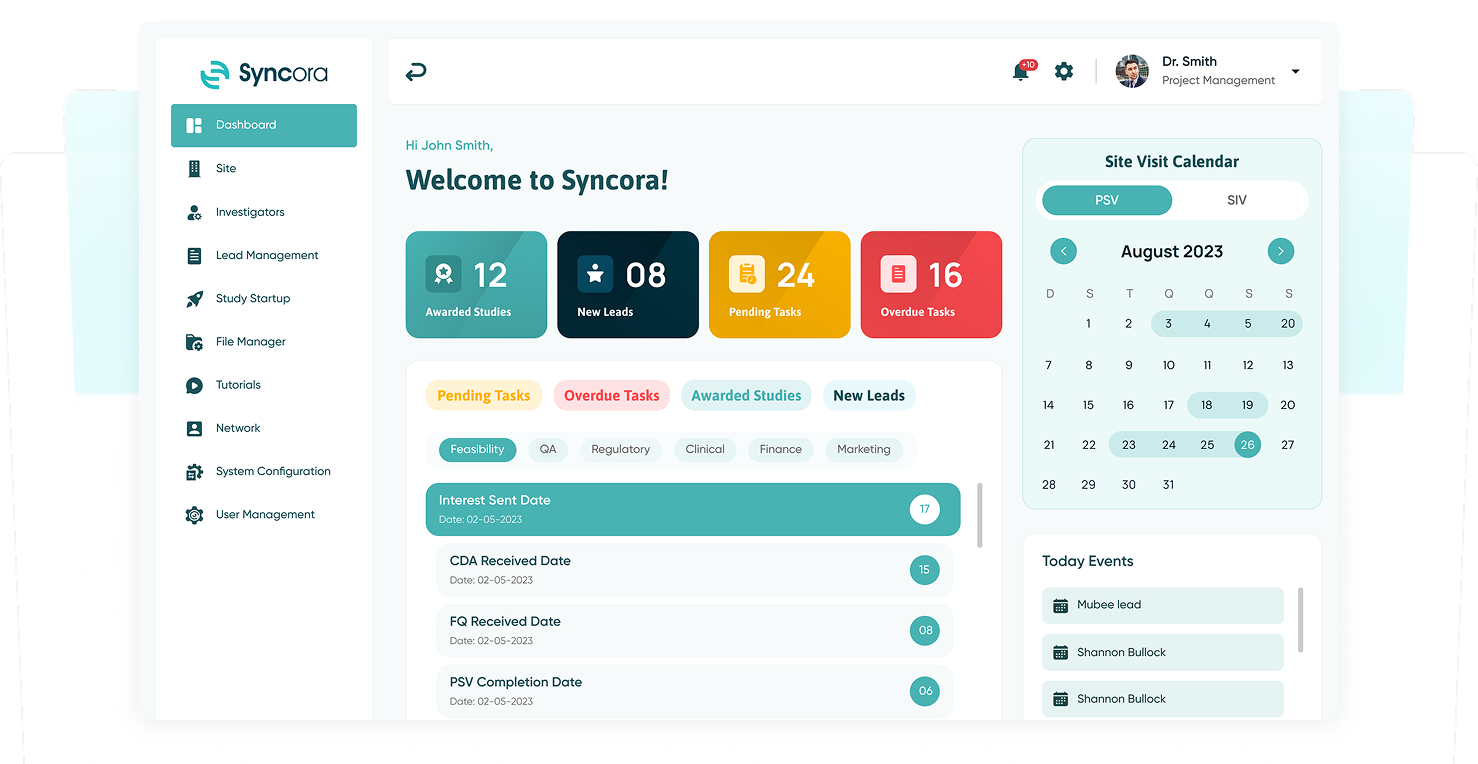Click the back arrow icon in top bar
Screen dimensions: 1478x764
416,72
